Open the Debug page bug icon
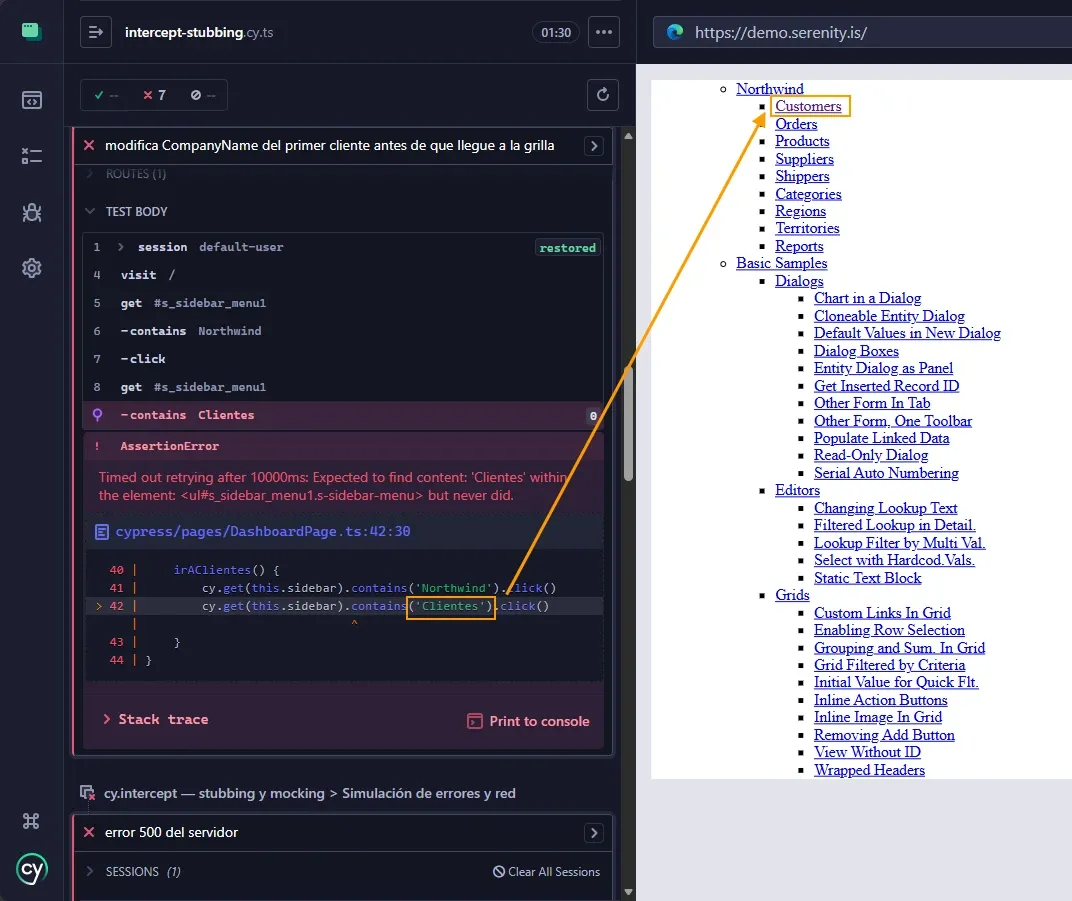Viewport: 1072px width, 901px height. click(31, 213)
